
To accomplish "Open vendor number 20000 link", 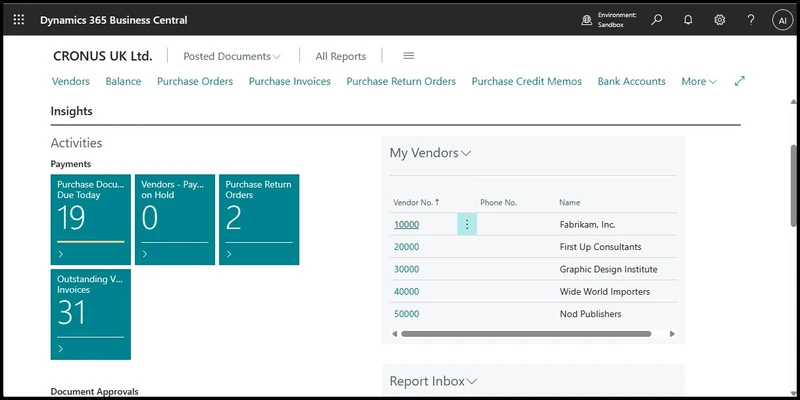I will pos(407,247).
